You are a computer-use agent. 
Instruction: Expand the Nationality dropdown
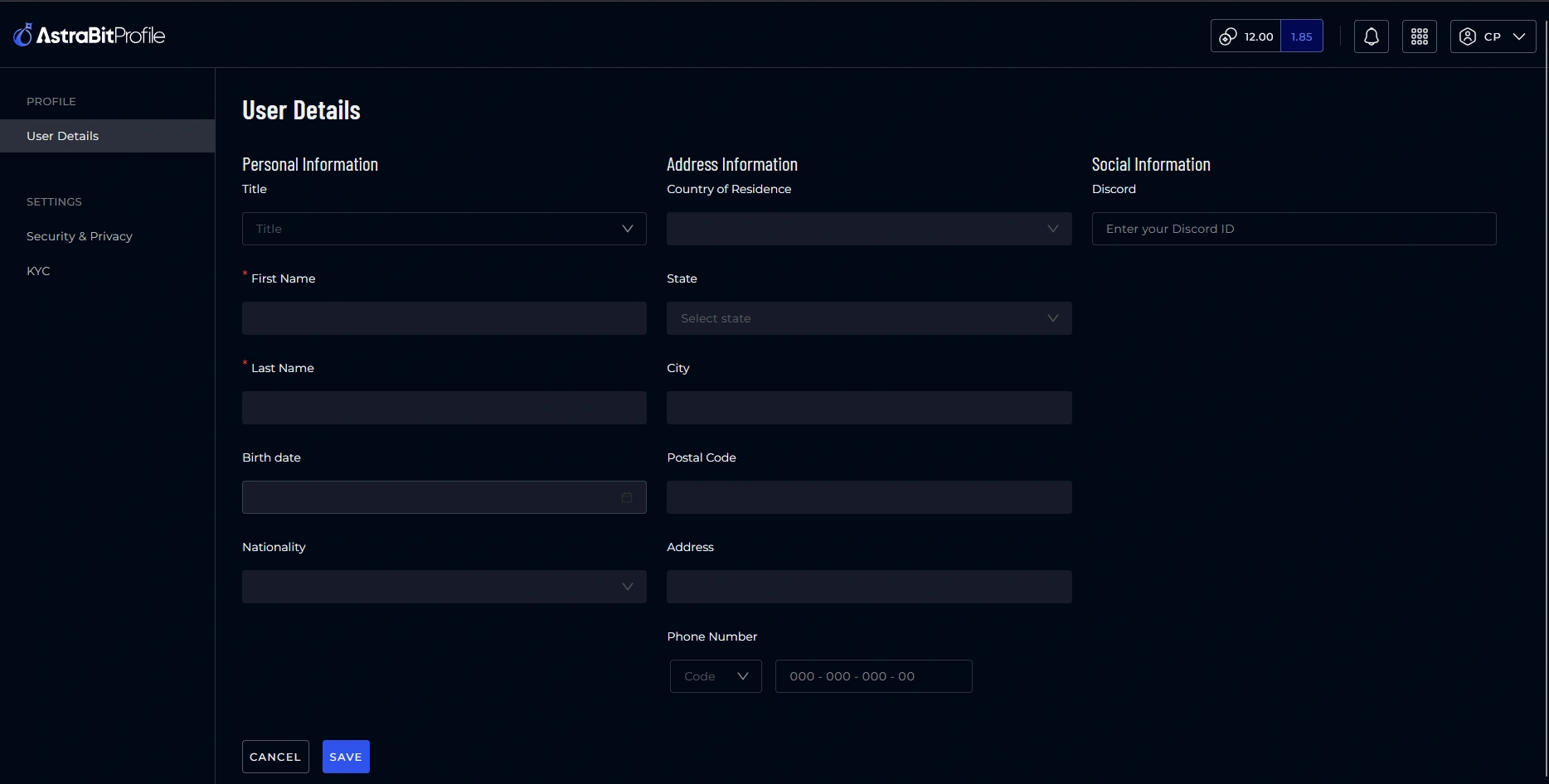(x=444, y=587)
